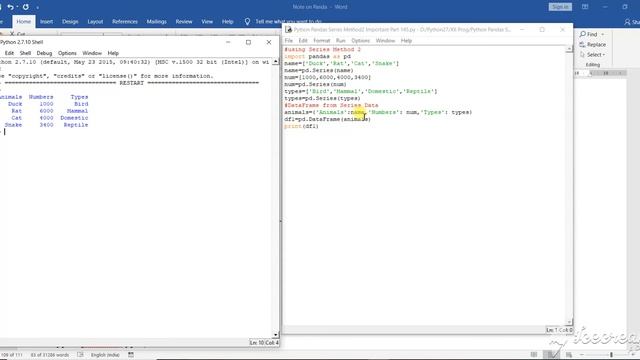
Task: Click the English (India) language indicator
Action: pos(105,355)
